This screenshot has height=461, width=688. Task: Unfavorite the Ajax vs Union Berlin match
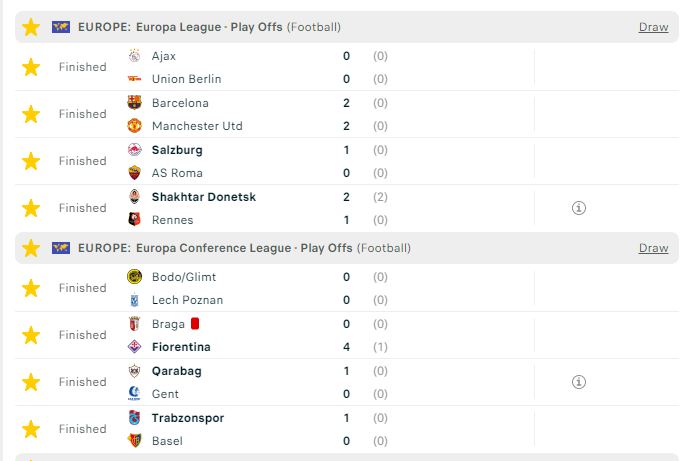(x=31, y=67)
